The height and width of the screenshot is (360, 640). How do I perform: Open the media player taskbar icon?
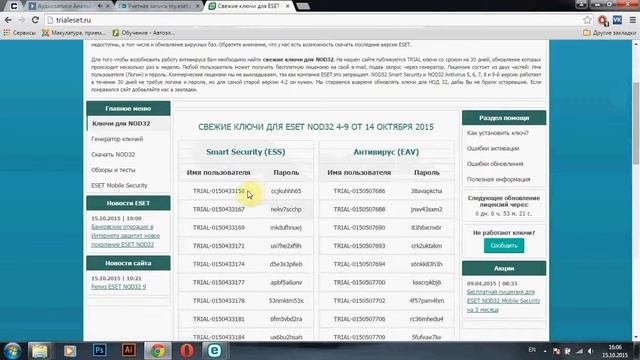pos(70,351)
